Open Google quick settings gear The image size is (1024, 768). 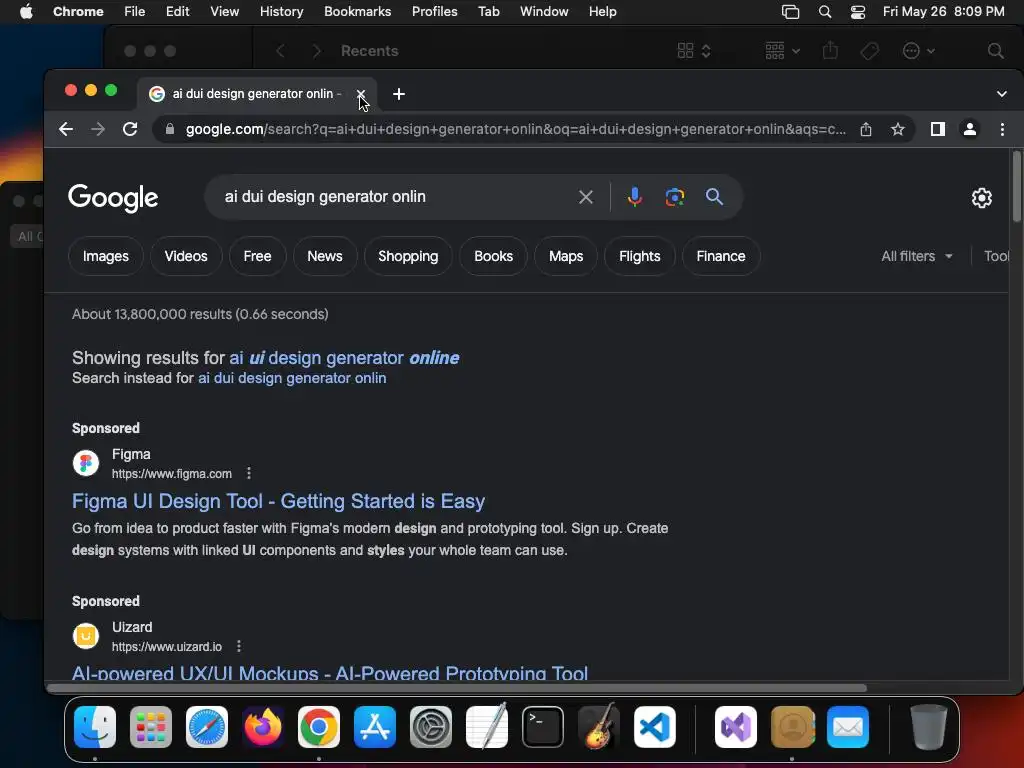coord(982,198)
